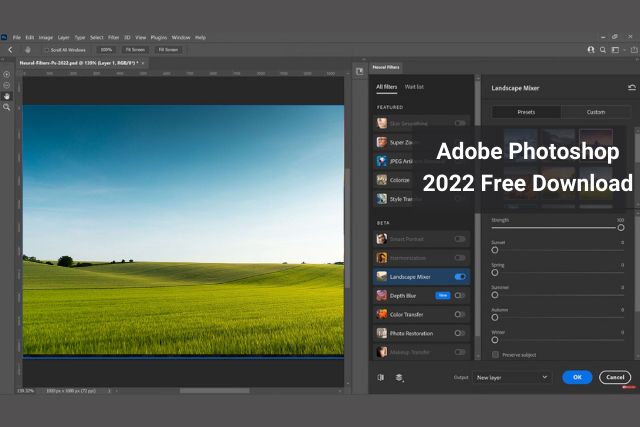
Task: Switch to the Custom tab
Action: [596, 112]
